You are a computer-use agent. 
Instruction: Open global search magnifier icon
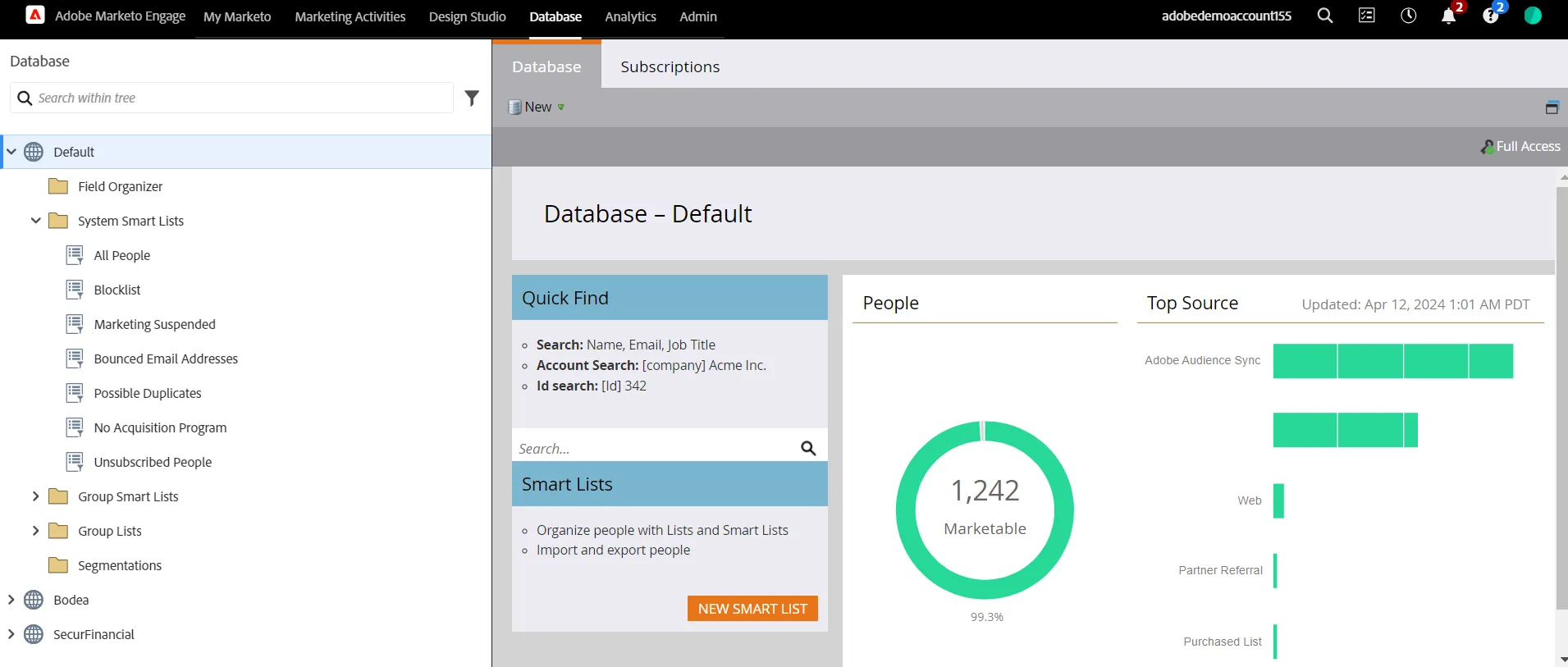[1325, 16]
